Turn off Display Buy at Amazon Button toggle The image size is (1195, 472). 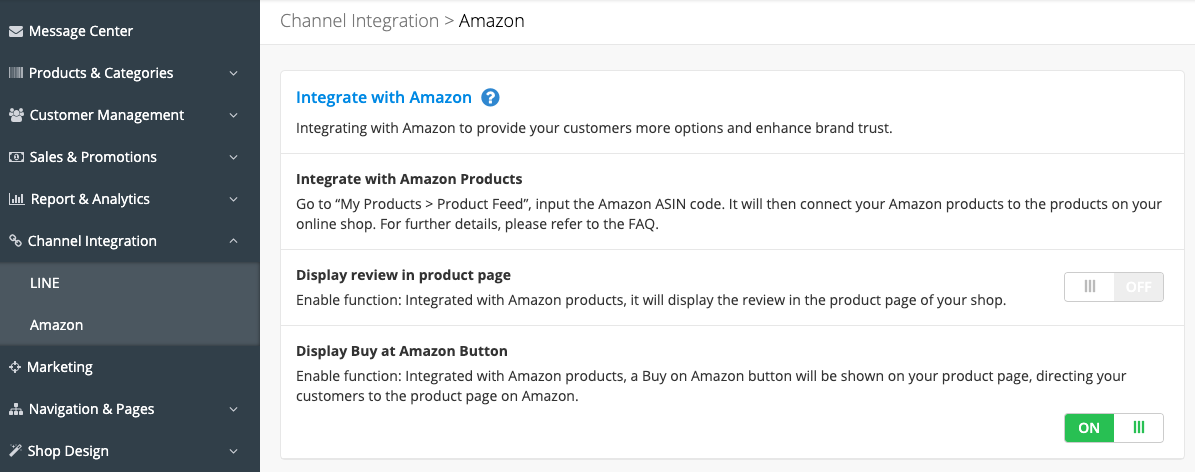click(1113, 428)
